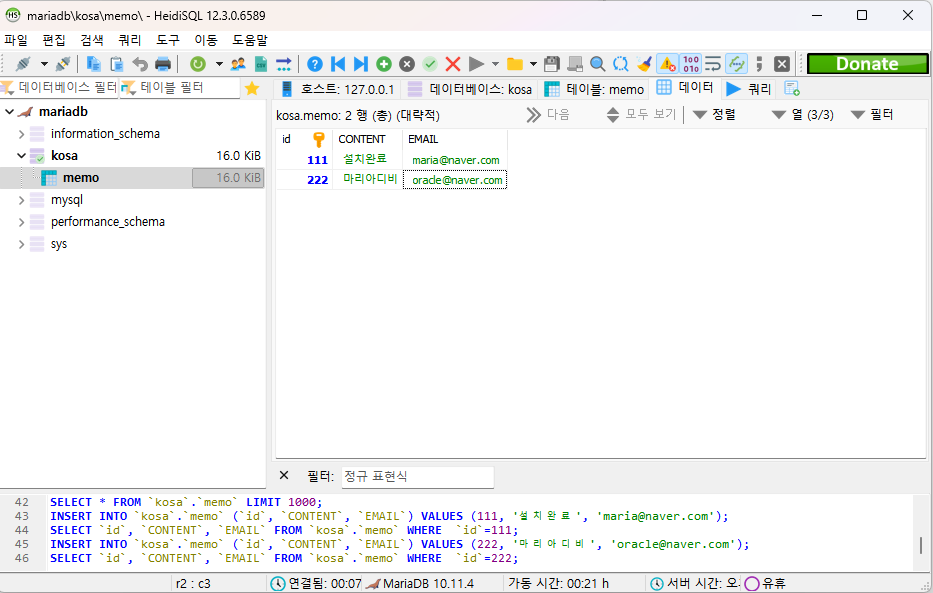Click the Save as snippet icon
The image size is (933, 593).
tap(575, 64)
